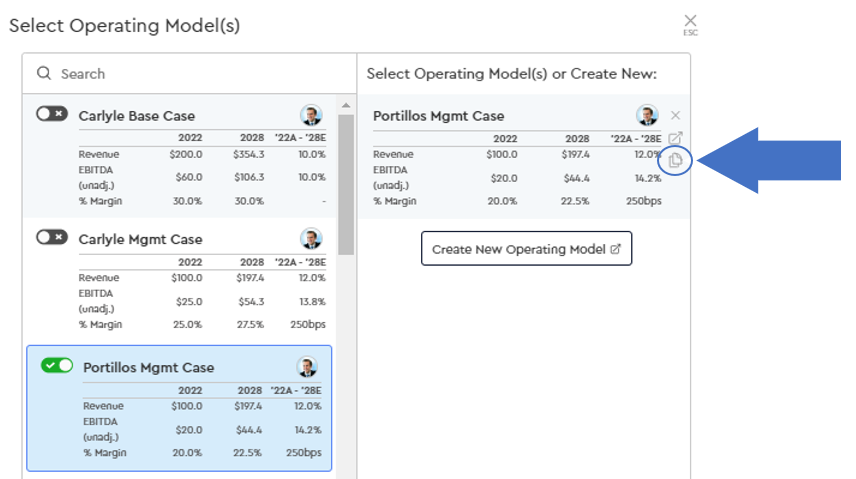Open user avatar in selected Portillos panel

(647, 115)
